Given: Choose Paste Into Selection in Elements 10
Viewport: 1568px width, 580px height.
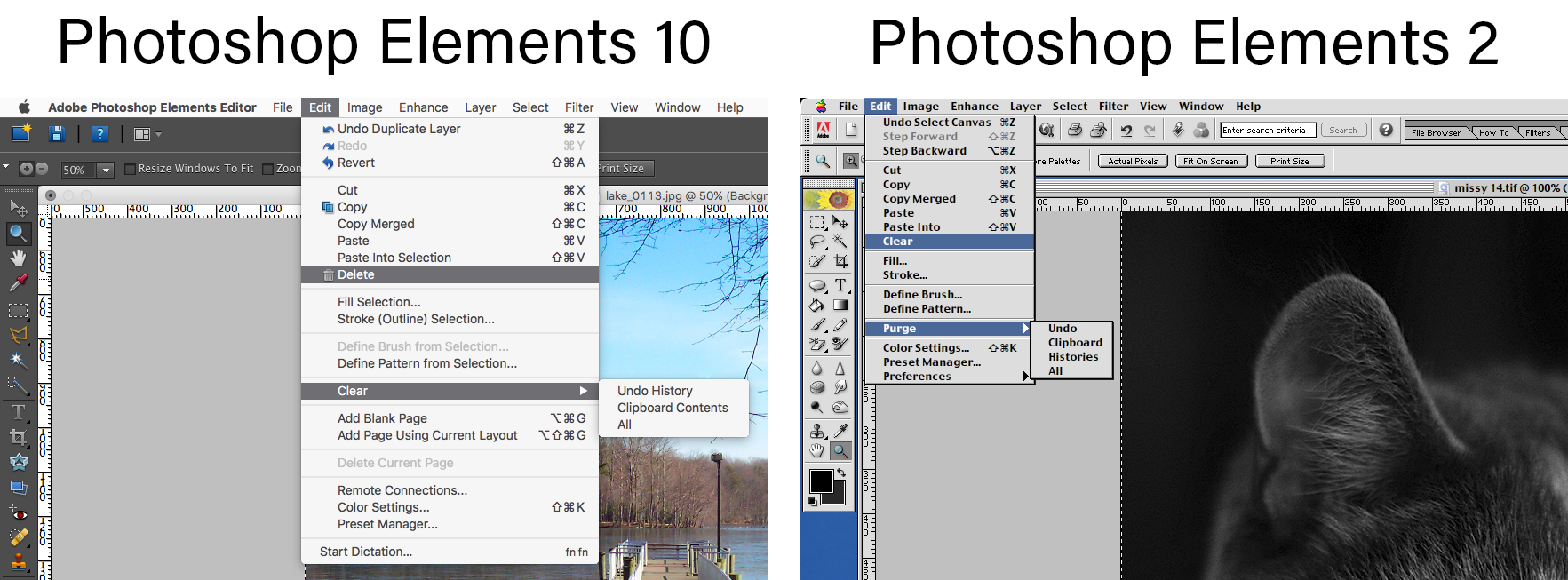Looking at the screenshot, I should (450, 258).
